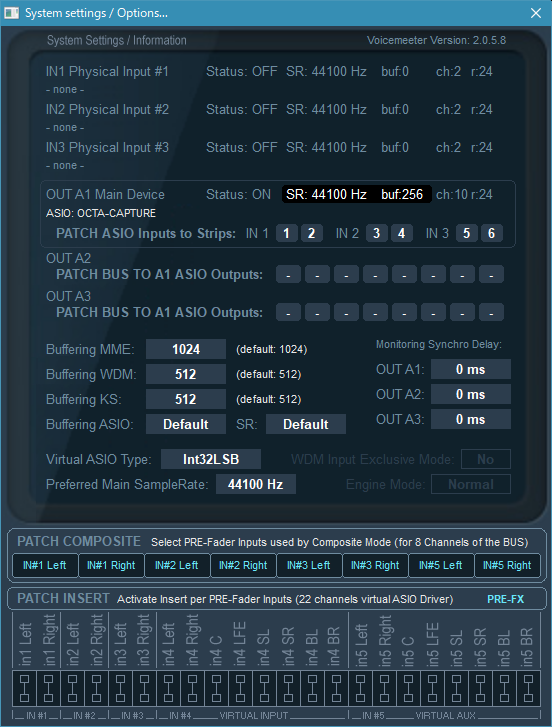Select composite patch IN#1 Left
This screenshot has height=727, width=552.
tap(45, 565)
